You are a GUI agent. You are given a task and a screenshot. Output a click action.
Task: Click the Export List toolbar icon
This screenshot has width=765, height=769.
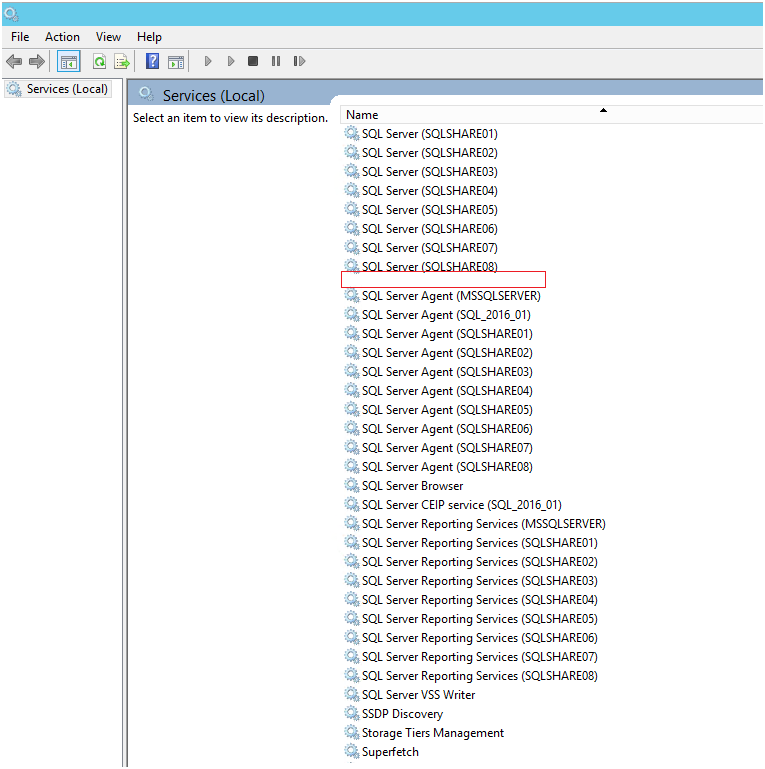(122, 62)
